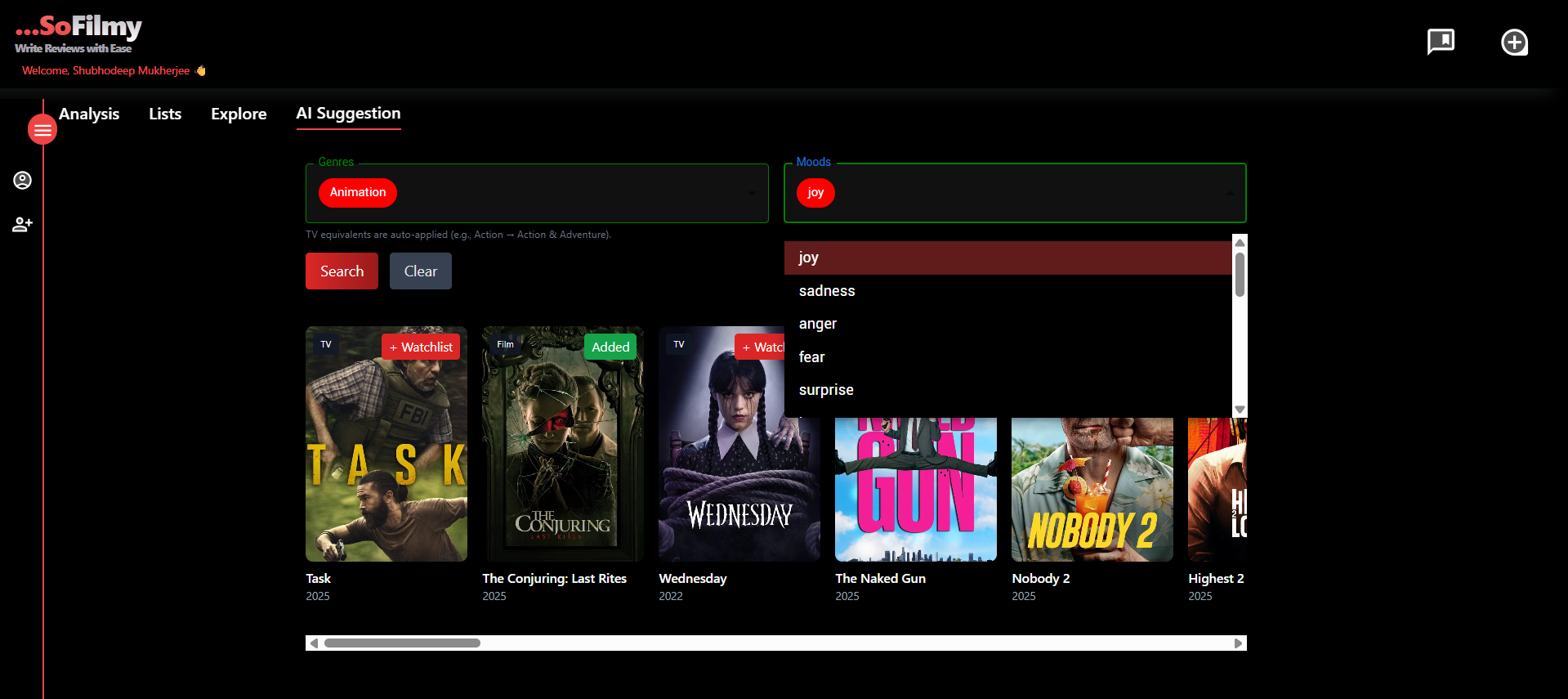Viewport: 1568px width, 699px height.
Task: Remove the joy mood chip
Action: pos(815,193)
